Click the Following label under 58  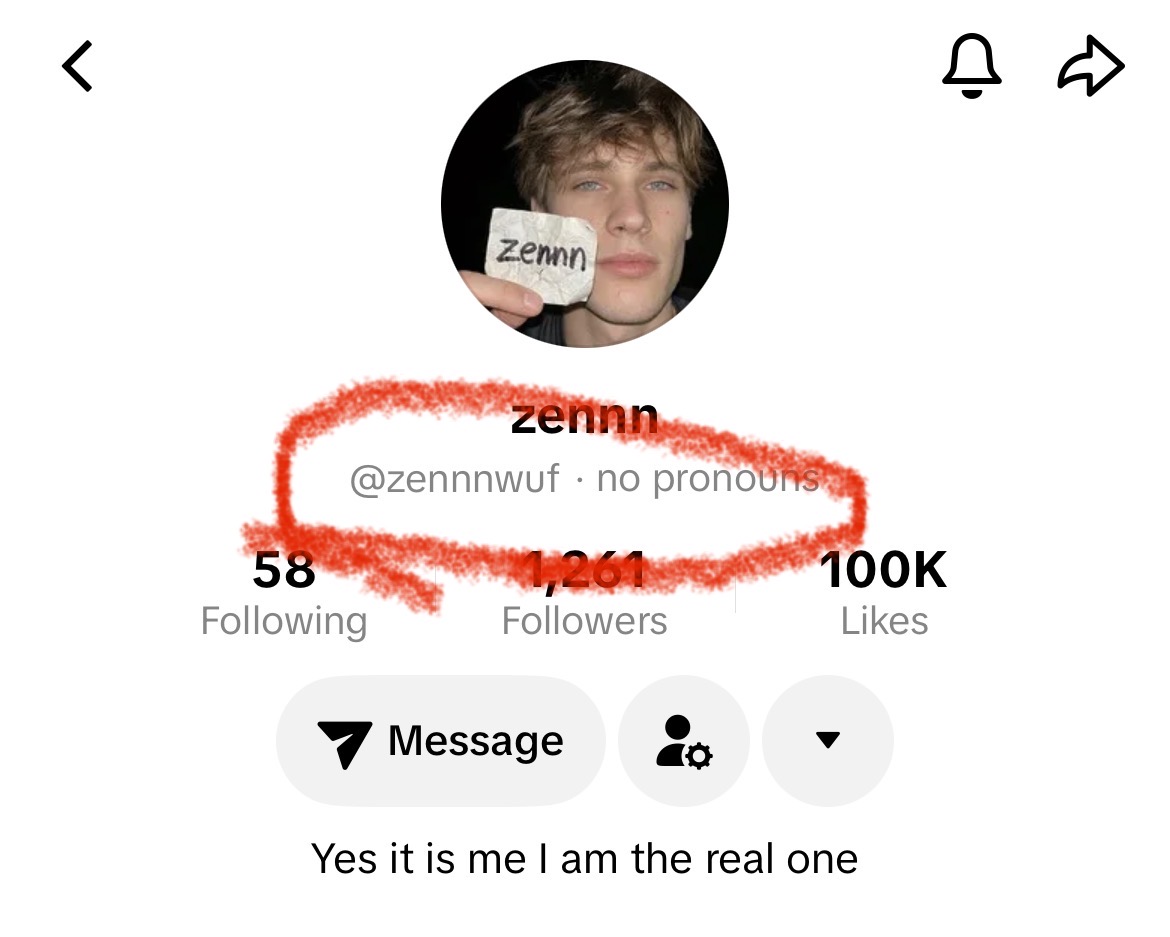(284, 621)
